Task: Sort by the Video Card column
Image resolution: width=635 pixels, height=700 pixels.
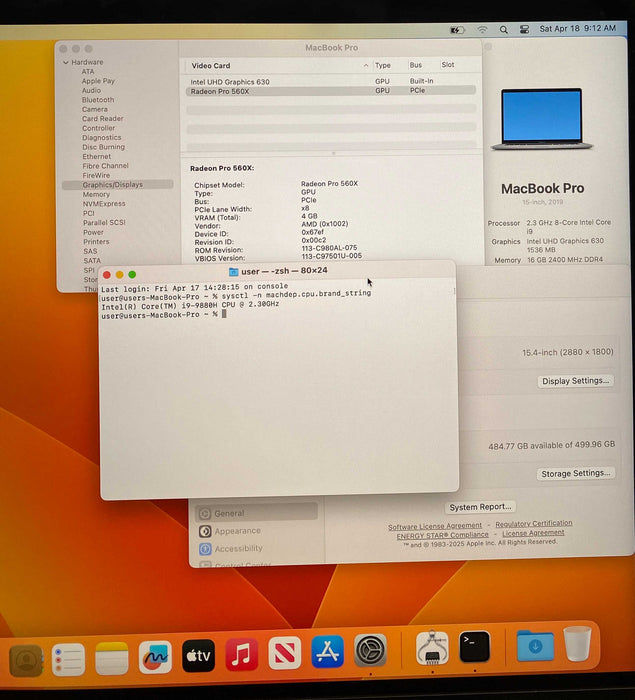Action: point(211,66)
